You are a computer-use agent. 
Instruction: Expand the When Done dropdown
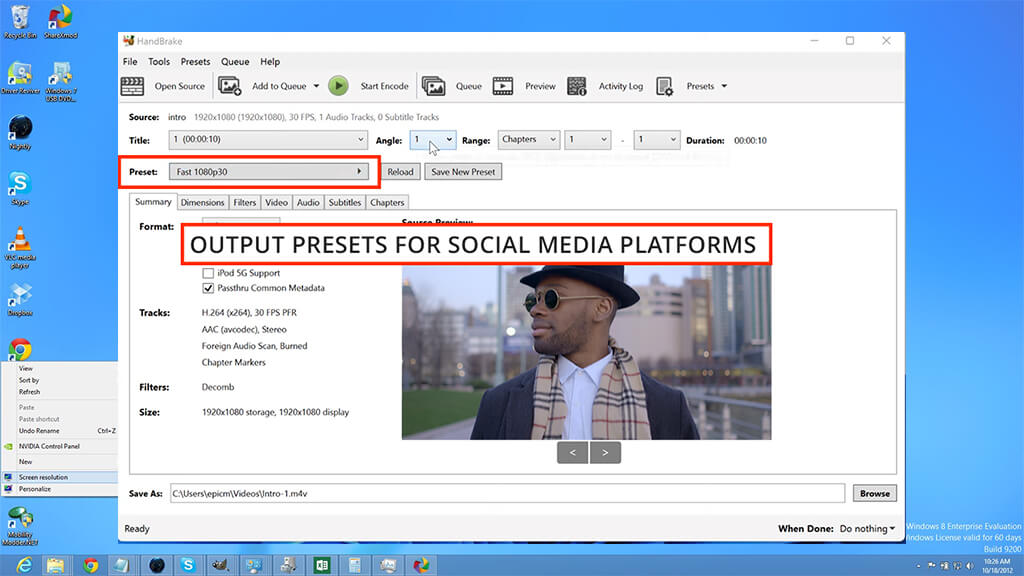click(x=867, y=528)
